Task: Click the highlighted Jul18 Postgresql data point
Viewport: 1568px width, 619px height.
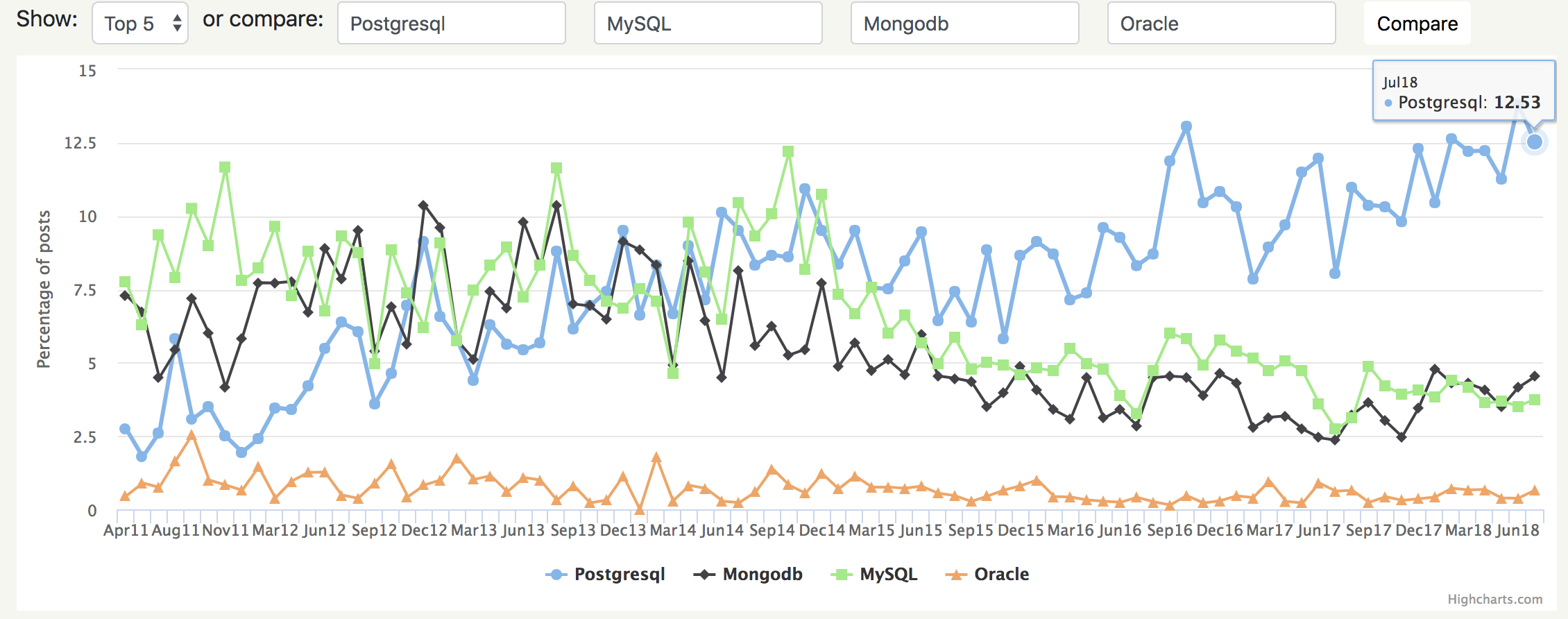Action: point(1534,142)
